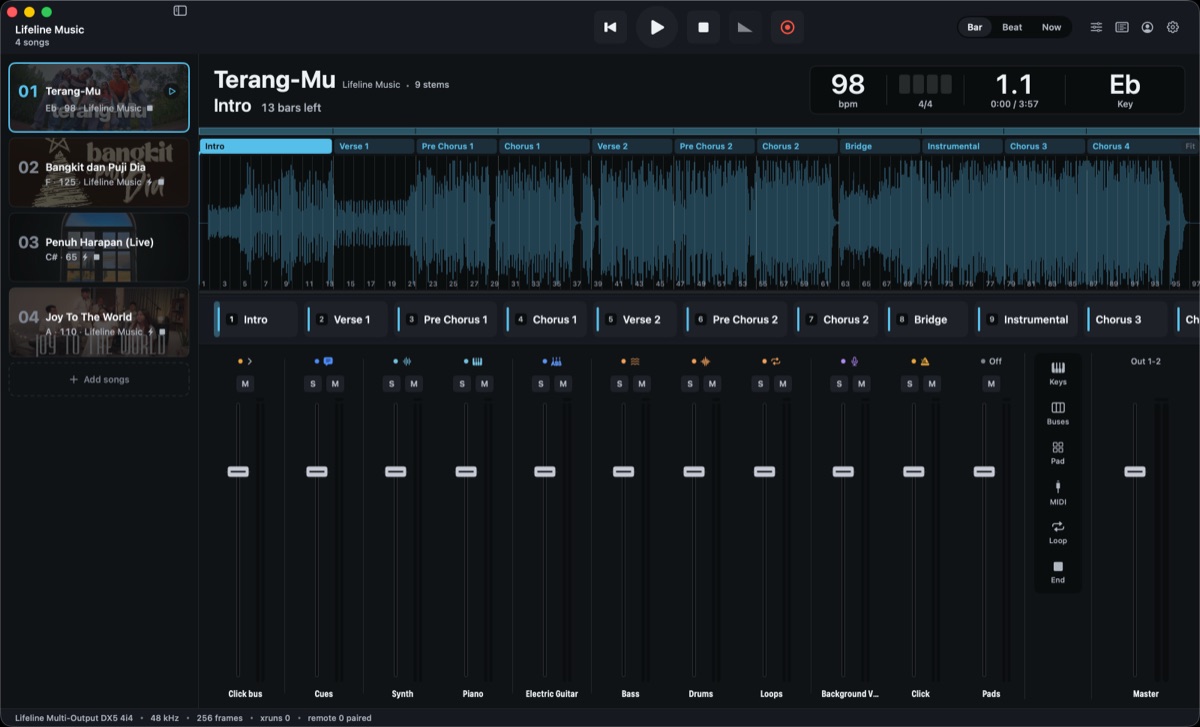Click the Synth channel waveform icon
Image resolution: width=1200 pixels, height=727 pixels.
tap(406, 361)
